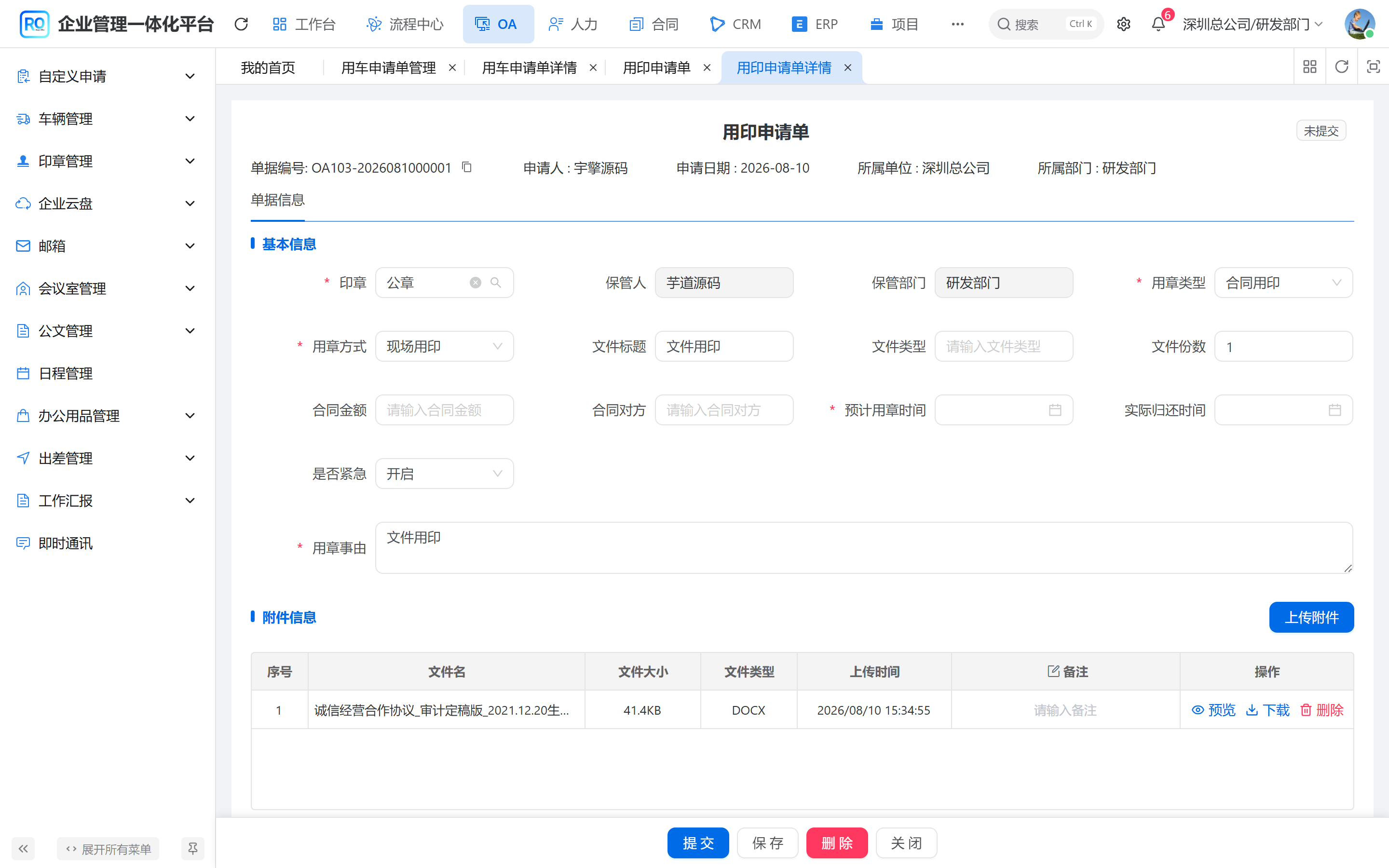Expand the 办公用品管理 menu

(108, 416)
